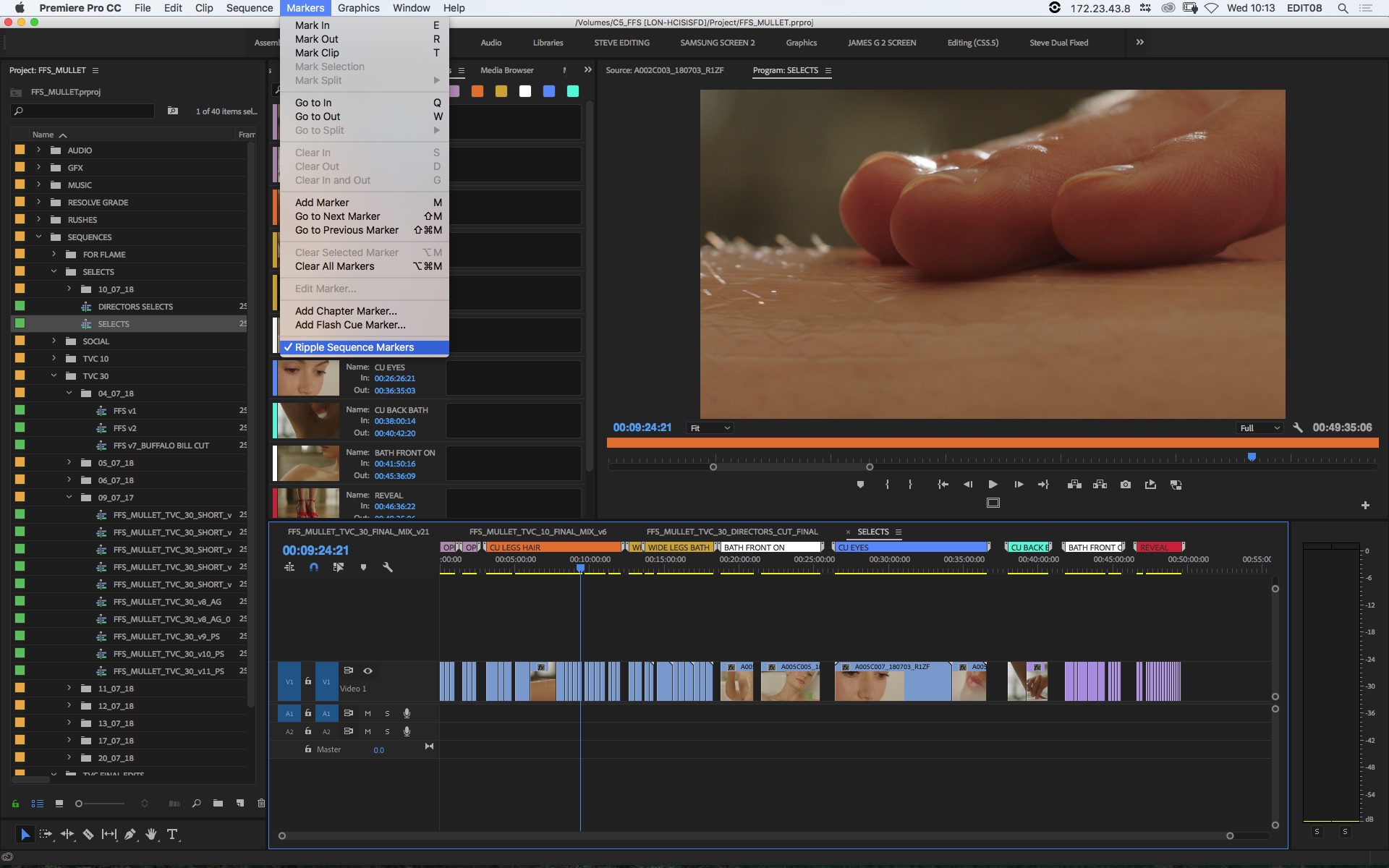The image size is (1389, 868).
Task: Collapse the SEQUENCES bin
Action: click(x=38, y=237)
